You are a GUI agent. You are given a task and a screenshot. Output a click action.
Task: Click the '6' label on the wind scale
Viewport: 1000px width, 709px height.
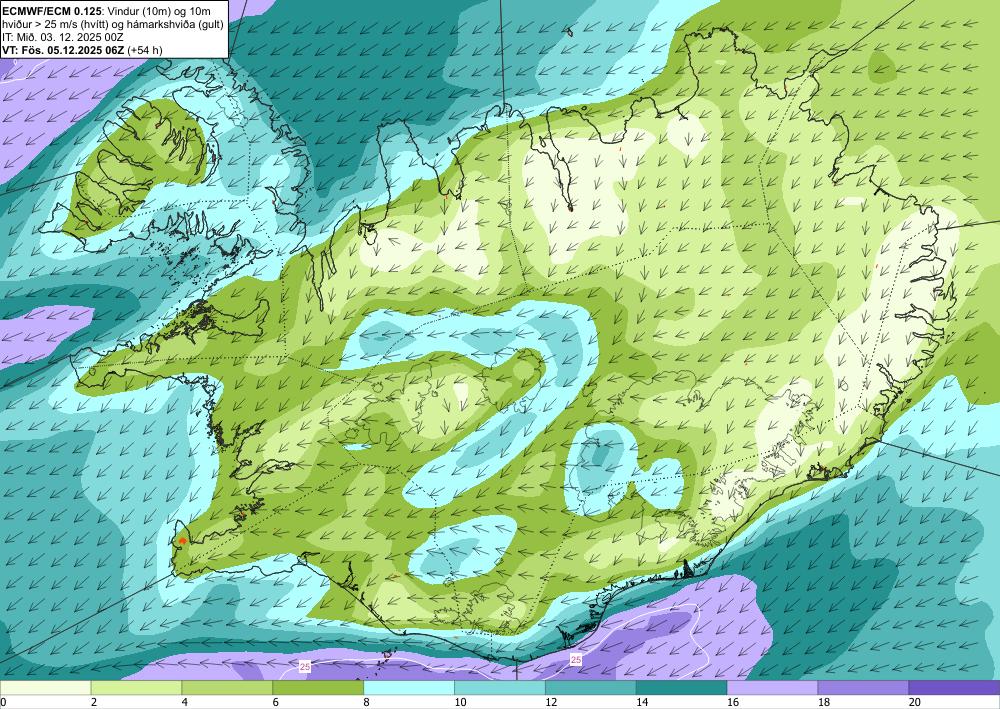pos(276,702)
